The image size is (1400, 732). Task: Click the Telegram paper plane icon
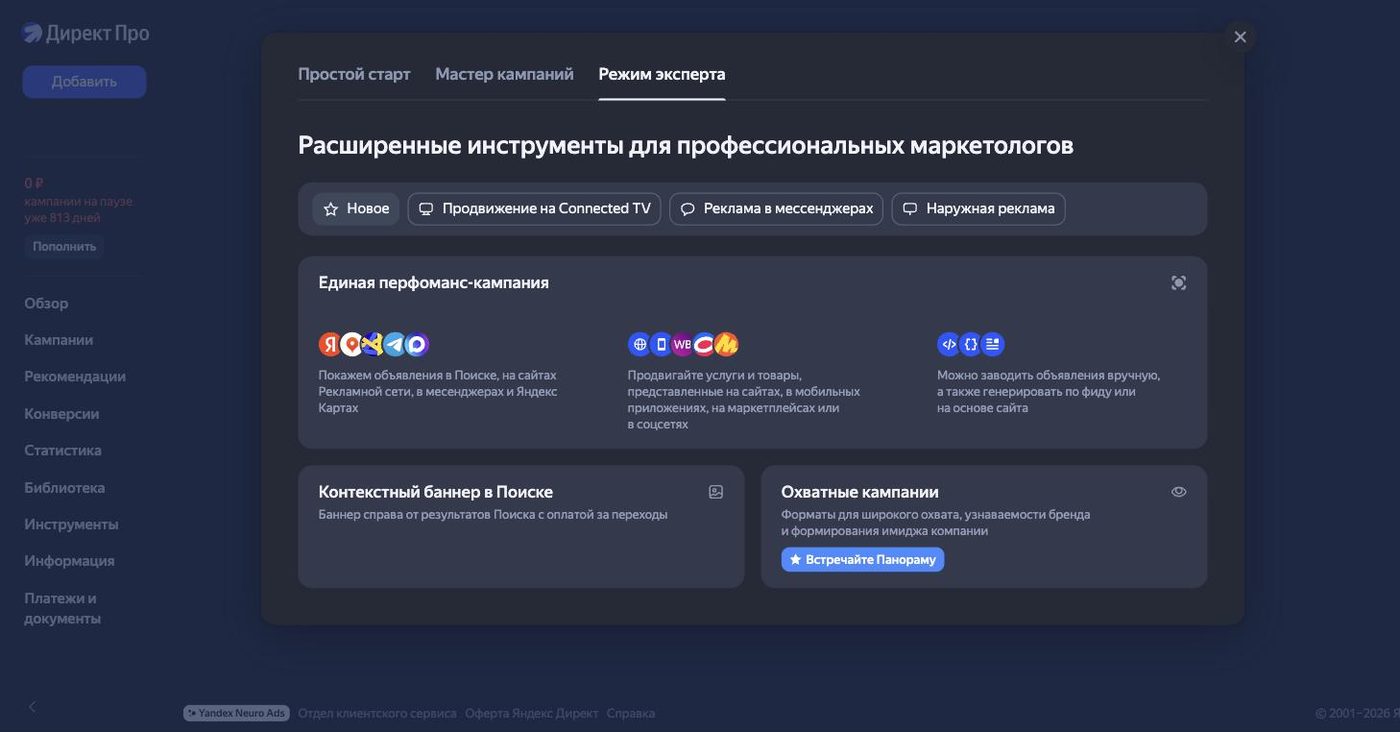[x=395, y=344]
